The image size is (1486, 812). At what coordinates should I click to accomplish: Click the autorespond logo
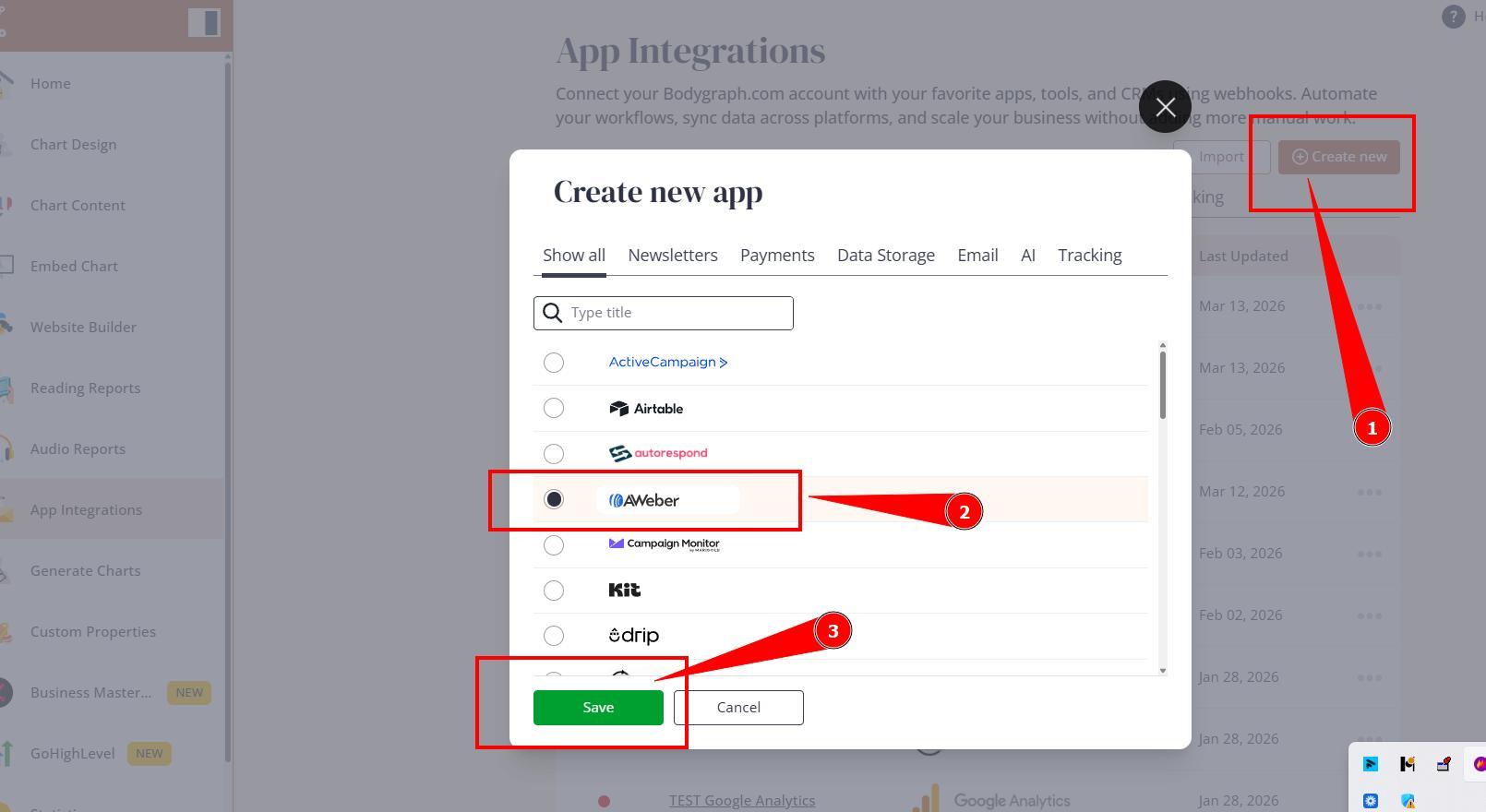(657, 453)
